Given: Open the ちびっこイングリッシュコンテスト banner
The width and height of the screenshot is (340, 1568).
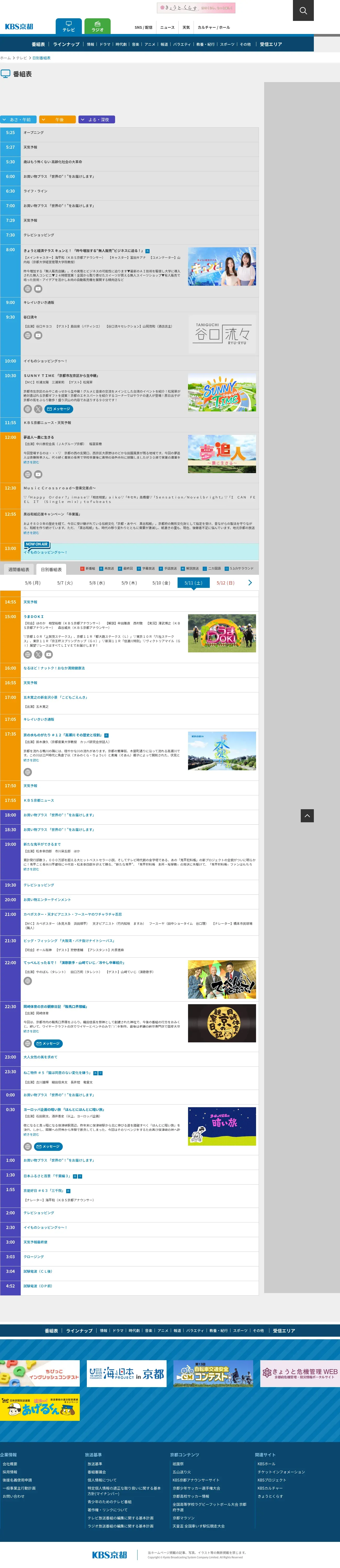Looking at the screenshot, I should click(x=39, y=1373).
